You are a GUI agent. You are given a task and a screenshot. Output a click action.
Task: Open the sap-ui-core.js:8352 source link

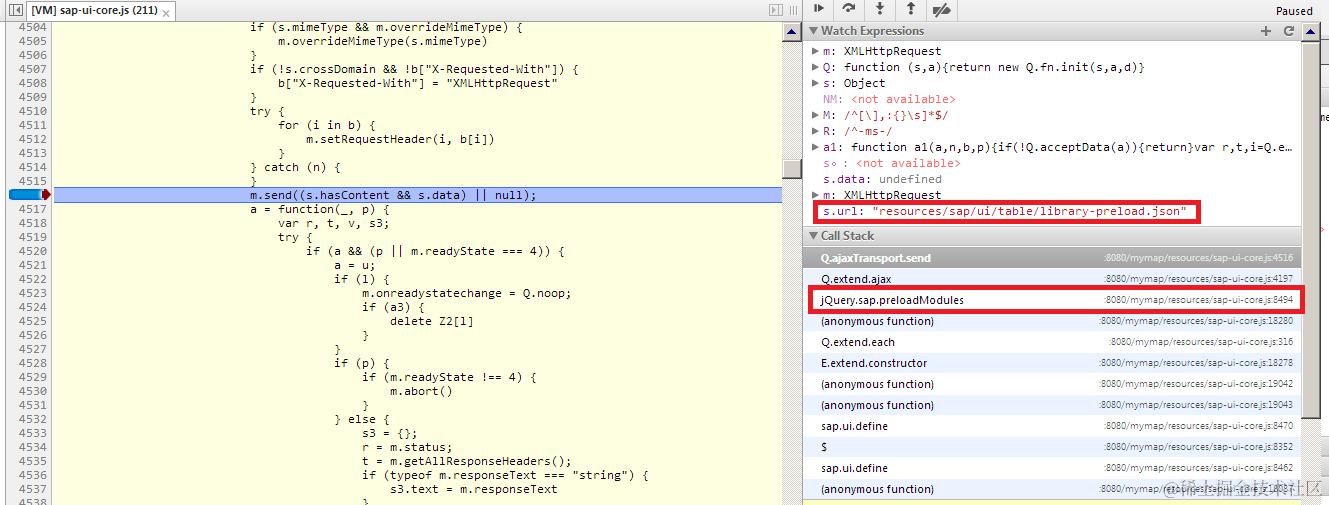[x=1200, y=447]
